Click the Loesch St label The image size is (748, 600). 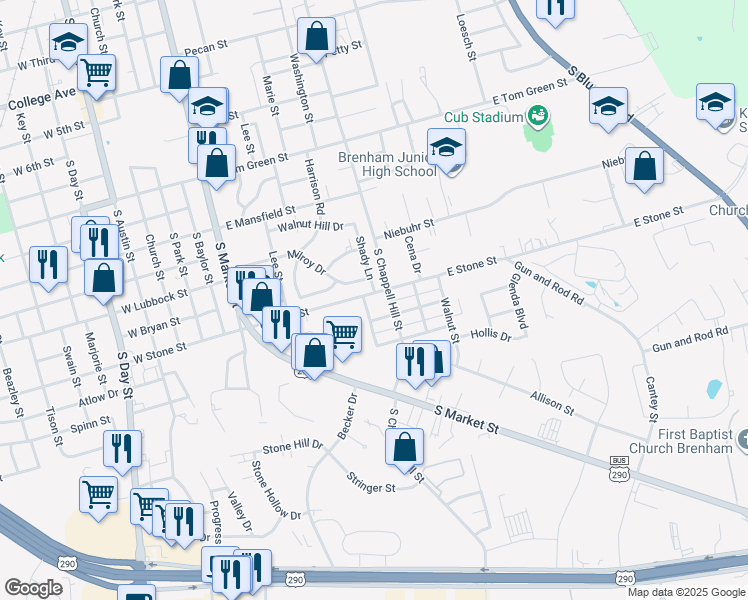pyautogui.click(x=466, y=37)
